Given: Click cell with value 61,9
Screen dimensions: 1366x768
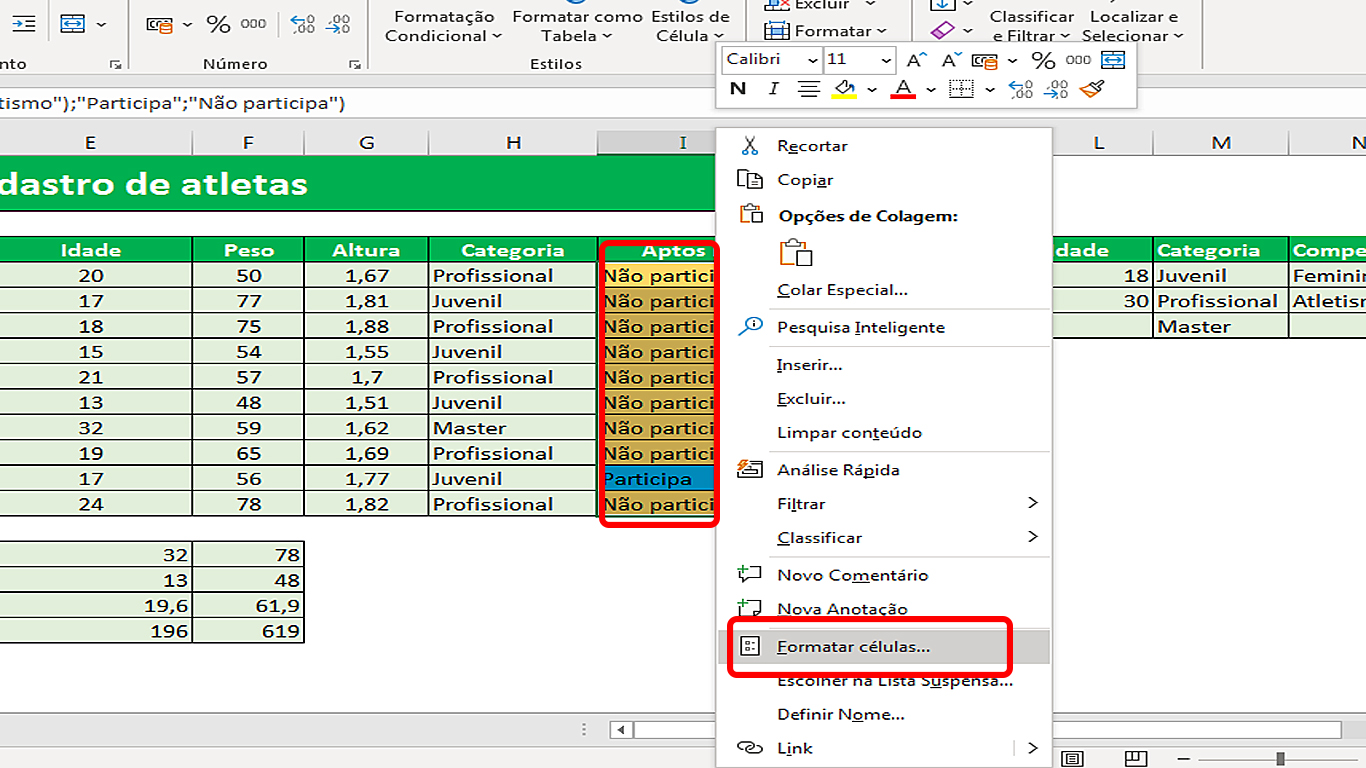Looking at the screenshot, I should pyautogui.click(x=248, y=606).
